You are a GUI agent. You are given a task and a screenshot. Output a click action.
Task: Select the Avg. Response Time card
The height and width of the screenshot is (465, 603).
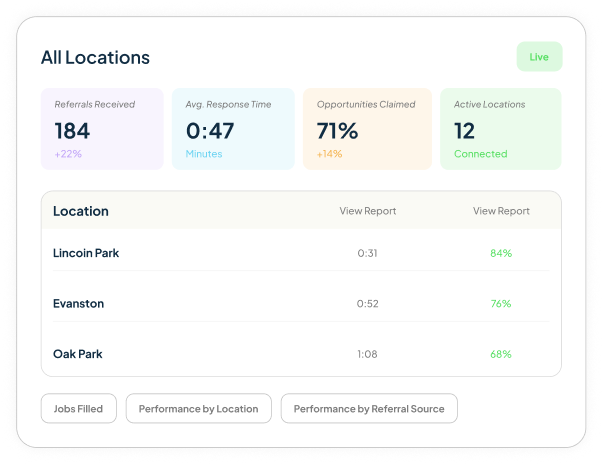click(x=233, y=129)
